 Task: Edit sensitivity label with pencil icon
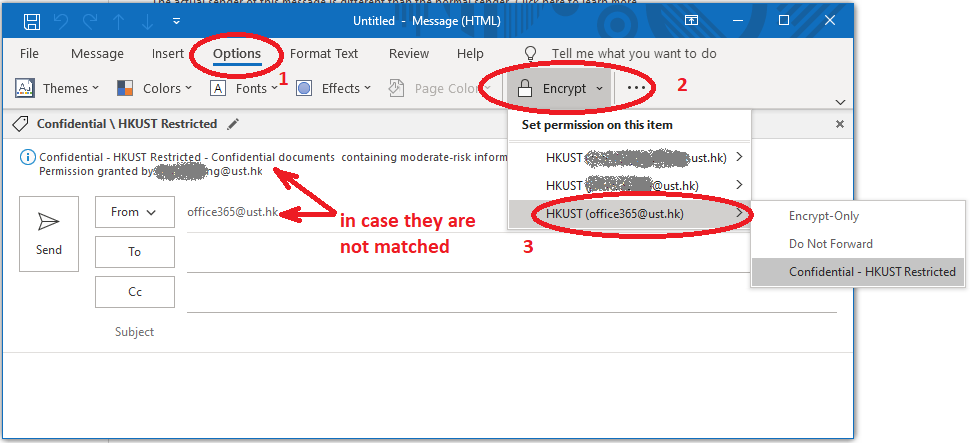[x=233, y=124]
